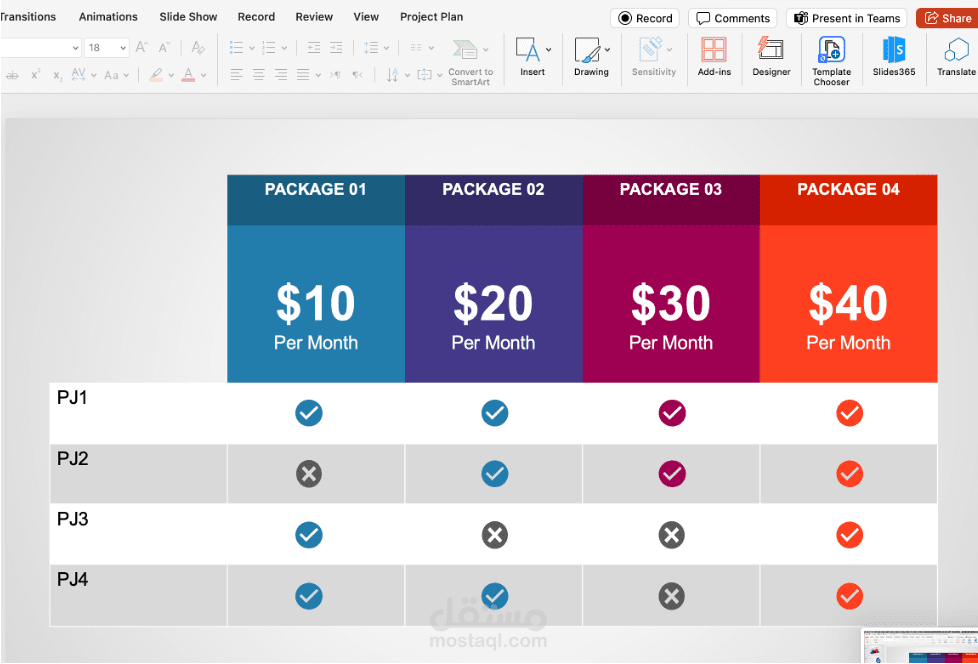Switch to the Transitions tab

click(28, 17)
